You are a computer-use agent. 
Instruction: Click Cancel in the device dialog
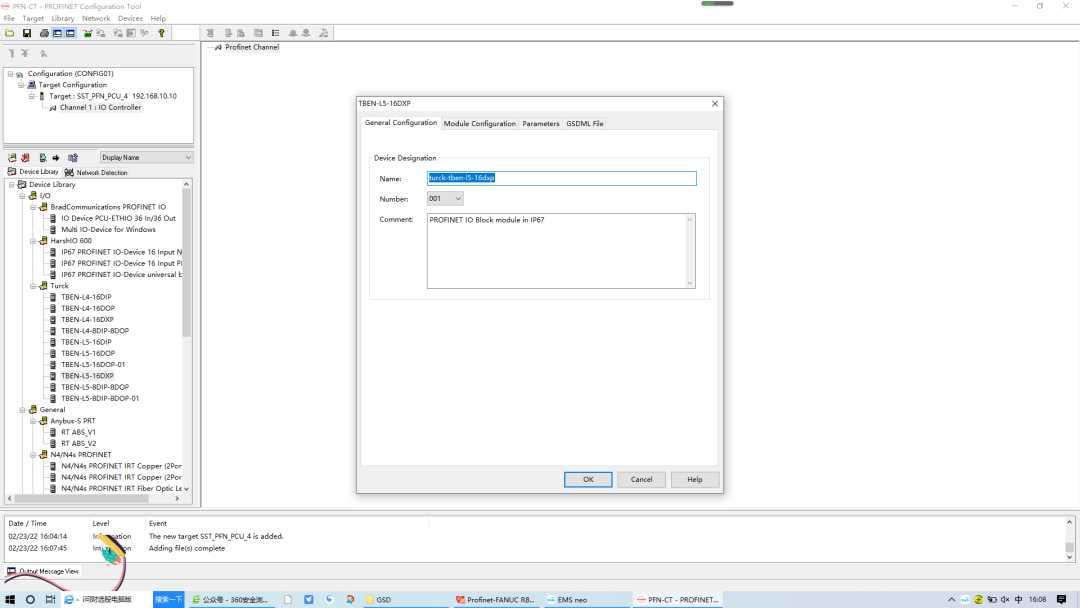[x=641, y=479]
